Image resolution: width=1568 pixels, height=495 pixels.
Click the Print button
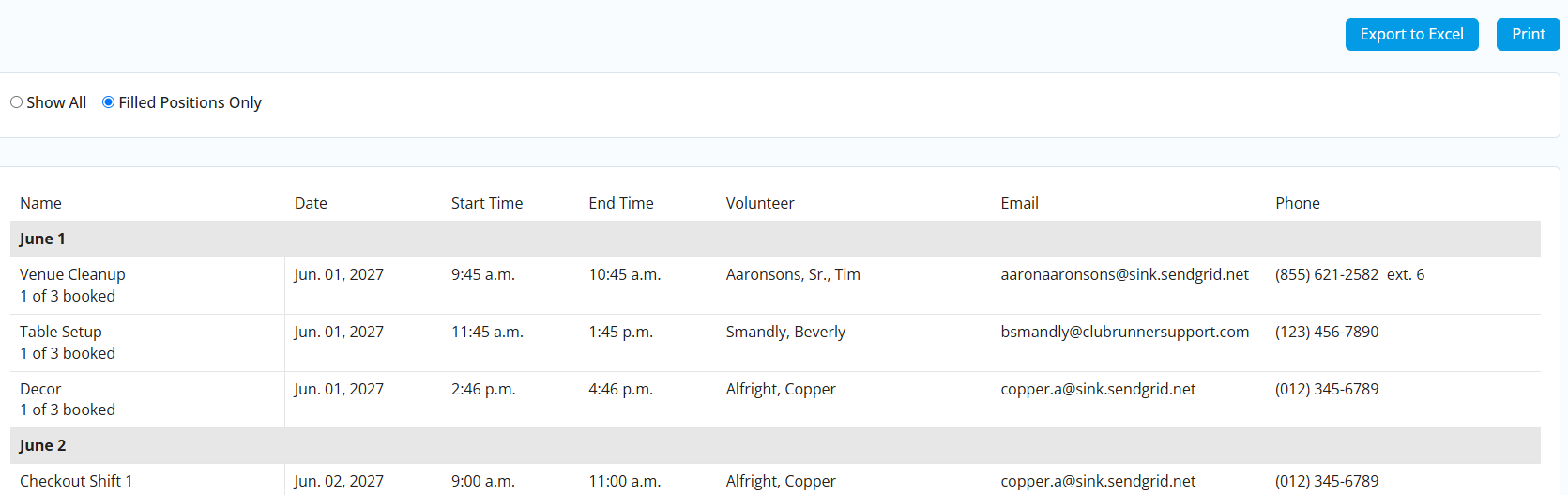(x=1528, y=34)
